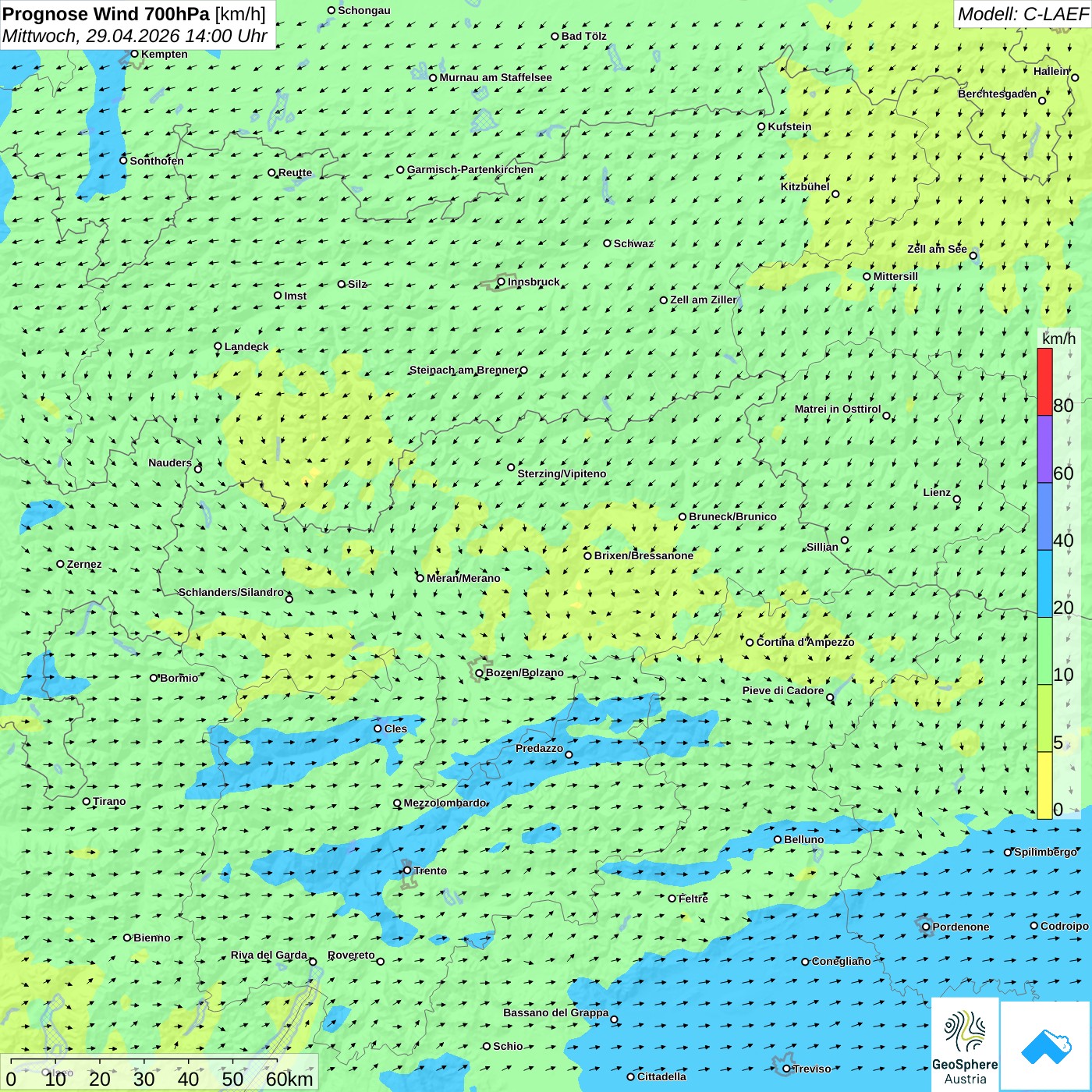Screen dimensions: 1092x1092
Task: Click the Brixen/Bressanone city label
Action: pyautogui.click(x=643, y=555)
